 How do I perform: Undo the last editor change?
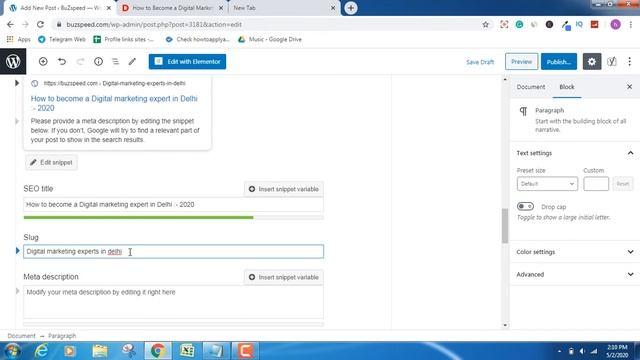click(62, 62)
